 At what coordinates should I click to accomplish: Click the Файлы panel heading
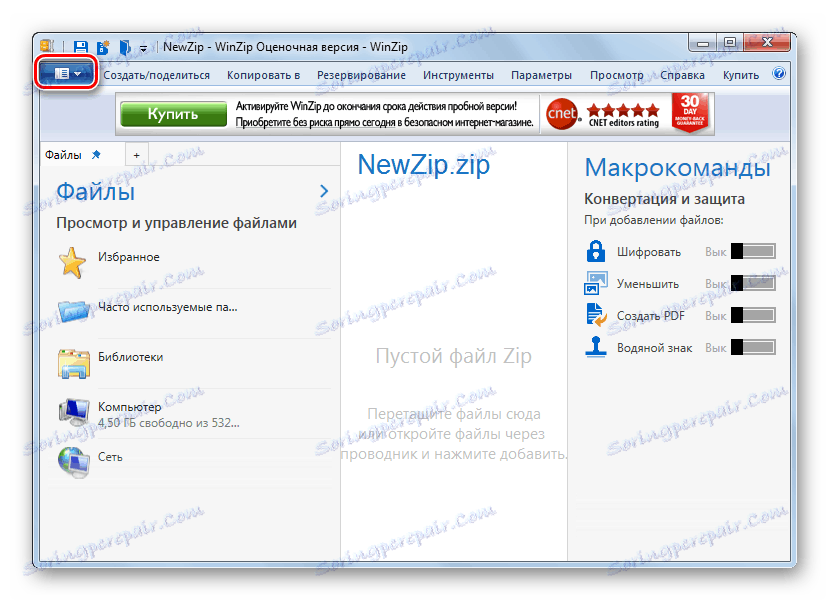click(x=95, y=191)
